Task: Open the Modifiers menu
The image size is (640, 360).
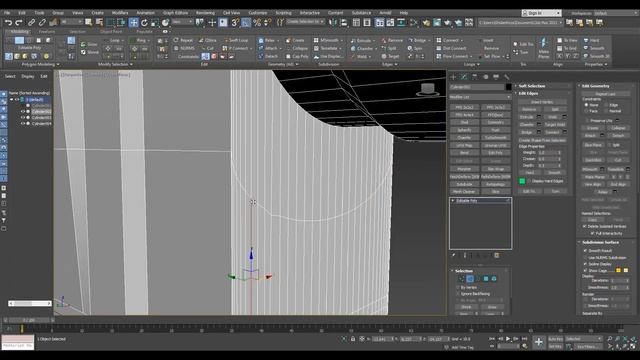Action: pyautogui.click(x=120, y=13)
